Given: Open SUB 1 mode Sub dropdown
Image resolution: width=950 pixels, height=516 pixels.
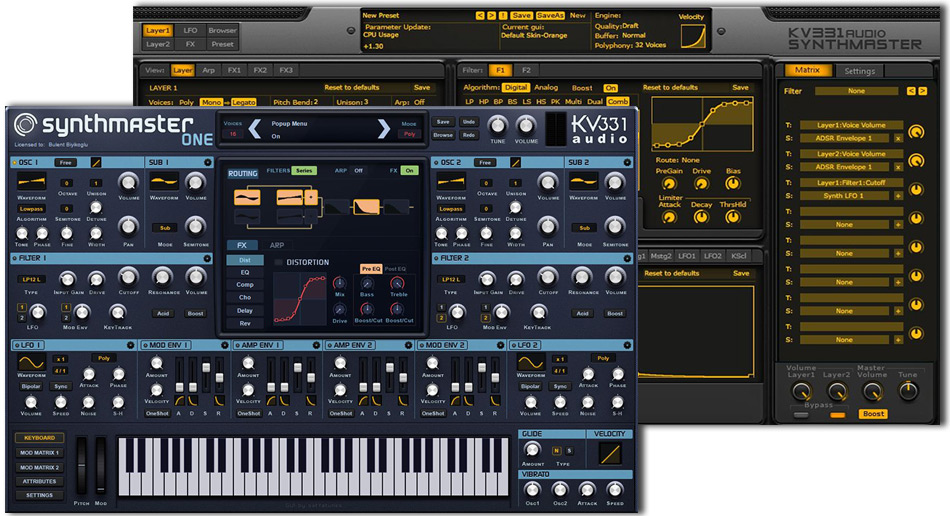Looking at the screenshot, I should click(x=165, y=228).
